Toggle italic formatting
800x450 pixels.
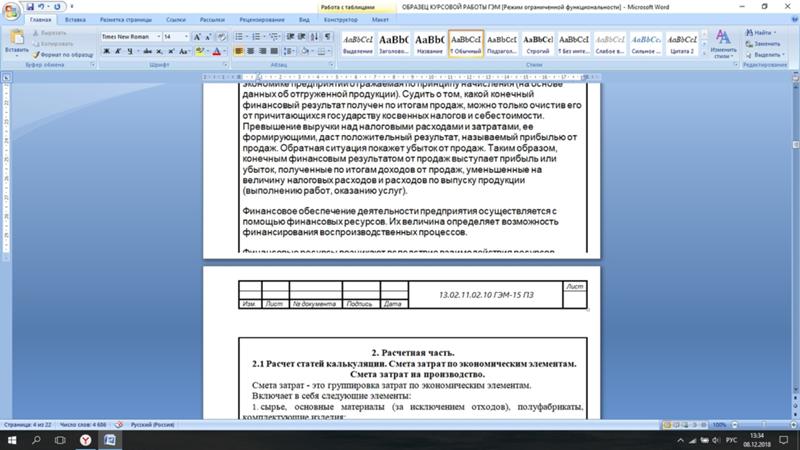[118, 51]
